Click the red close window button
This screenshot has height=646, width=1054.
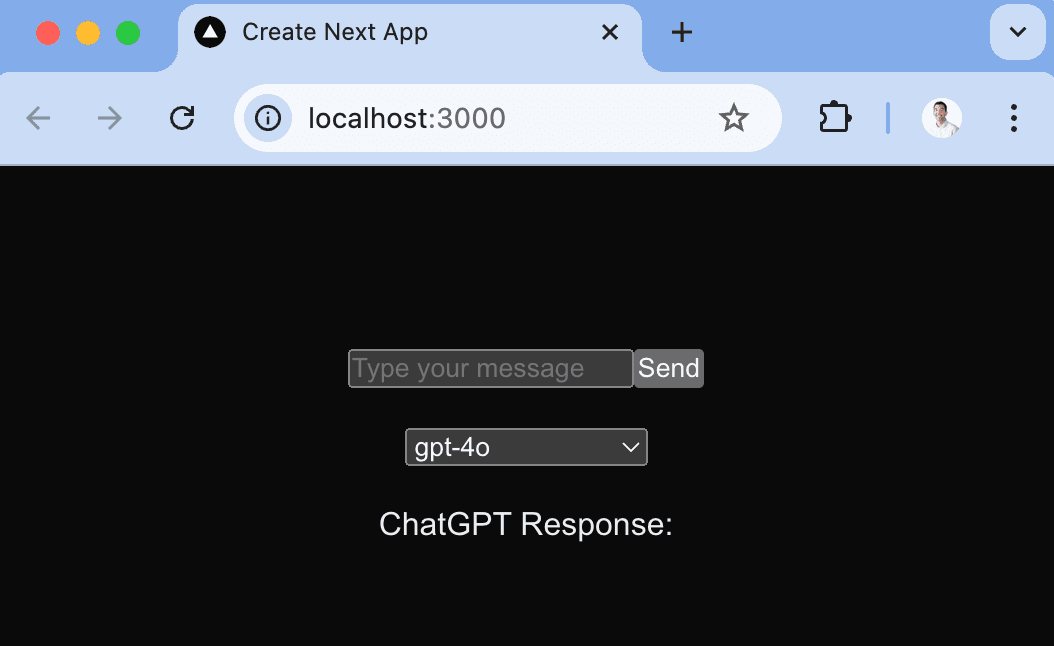[x=48, y=33]
